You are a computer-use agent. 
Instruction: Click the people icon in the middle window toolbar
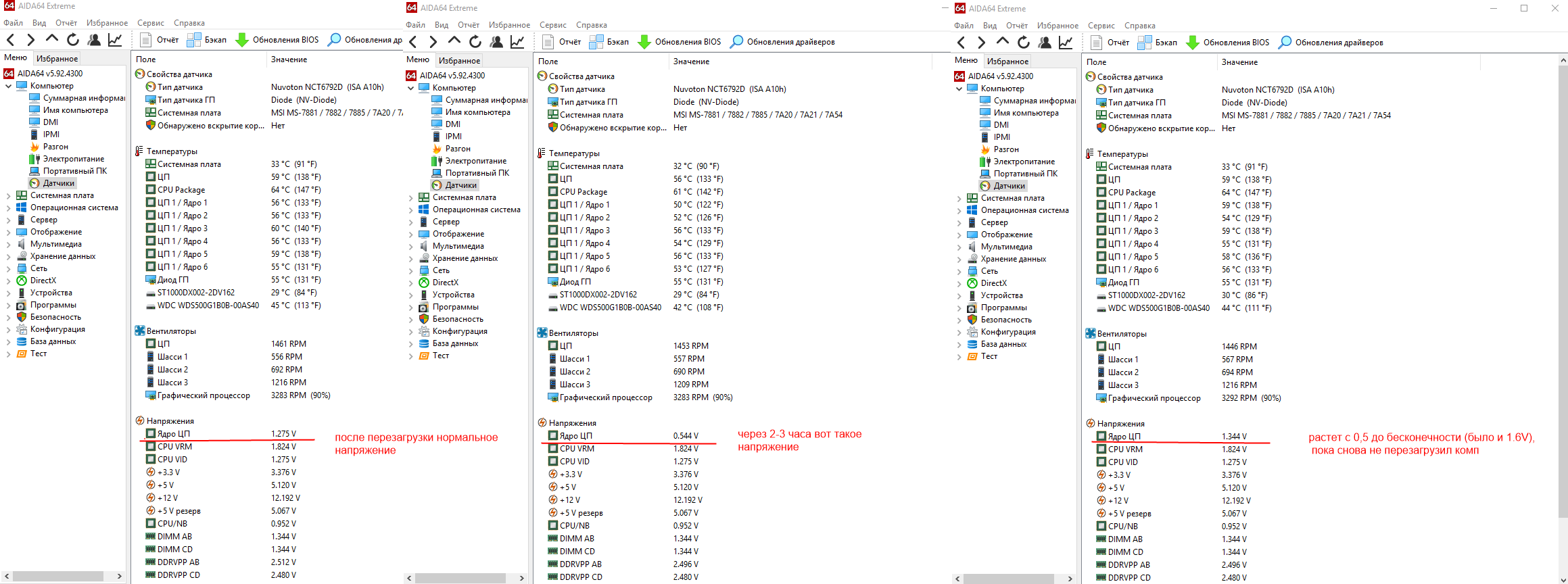tap(496, 42)
